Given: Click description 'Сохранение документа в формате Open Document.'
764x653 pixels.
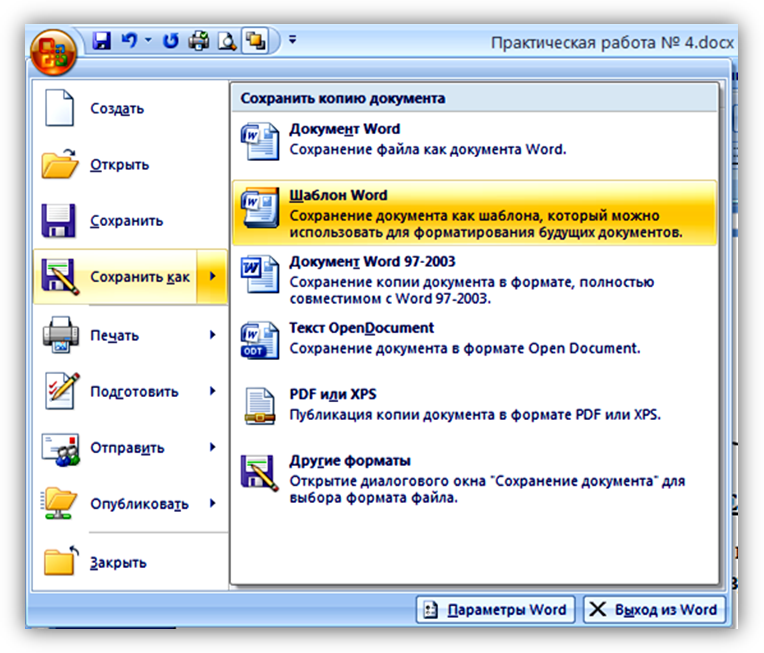Looking at the screenshot, I should 465,348.
